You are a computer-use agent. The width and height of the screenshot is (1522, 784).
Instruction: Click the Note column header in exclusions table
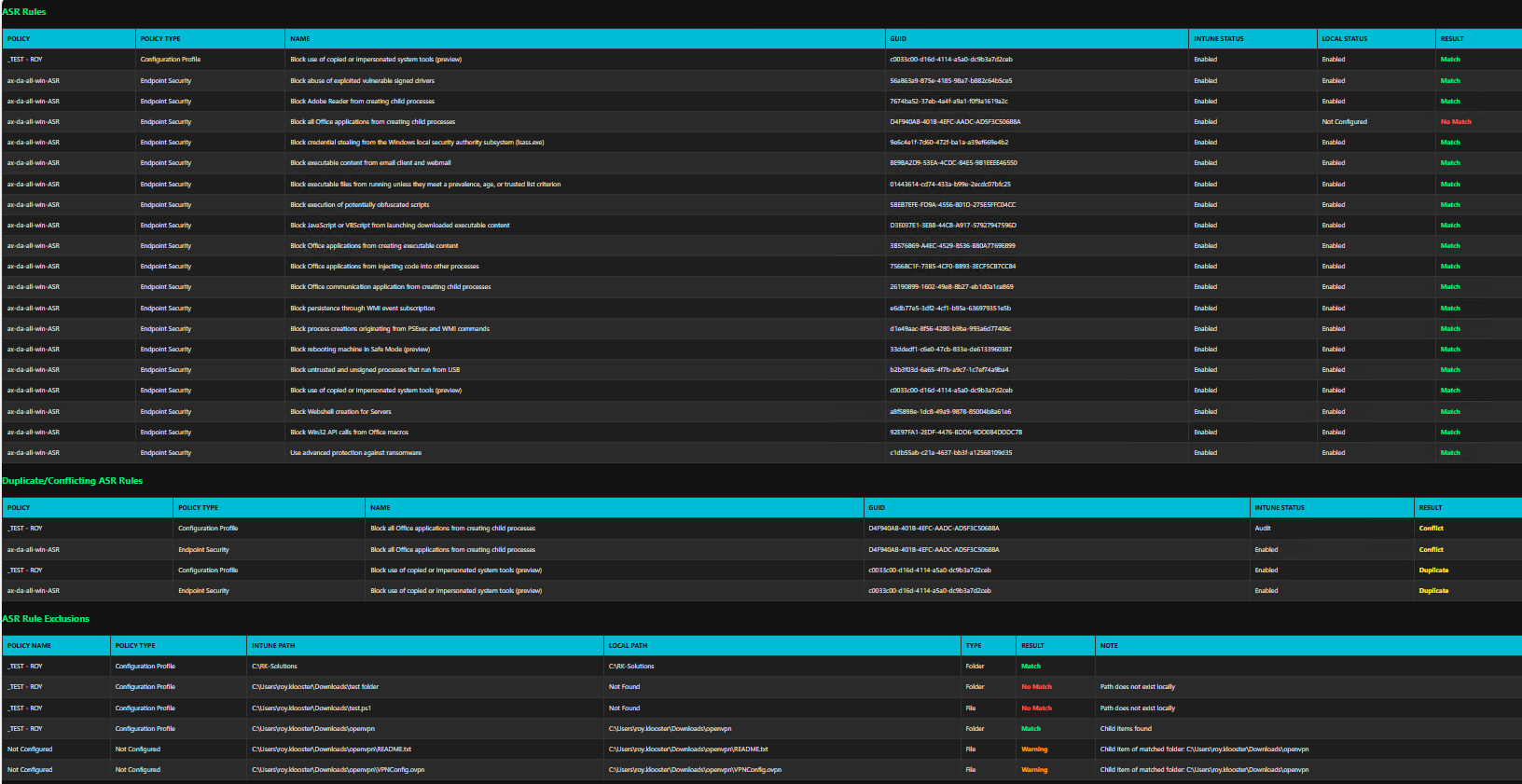[x=1109, y=646]
